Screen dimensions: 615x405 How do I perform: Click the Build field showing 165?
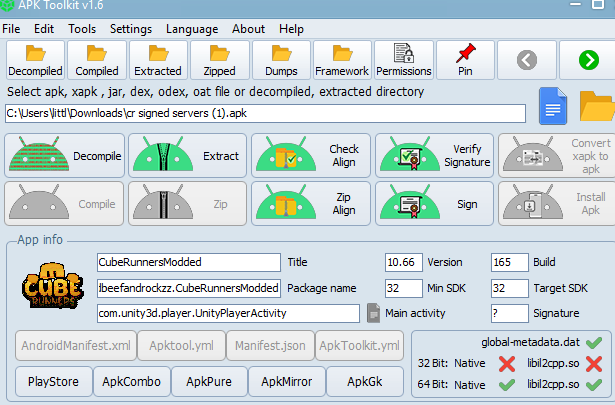pyautogui.click(x=509, y=262)
